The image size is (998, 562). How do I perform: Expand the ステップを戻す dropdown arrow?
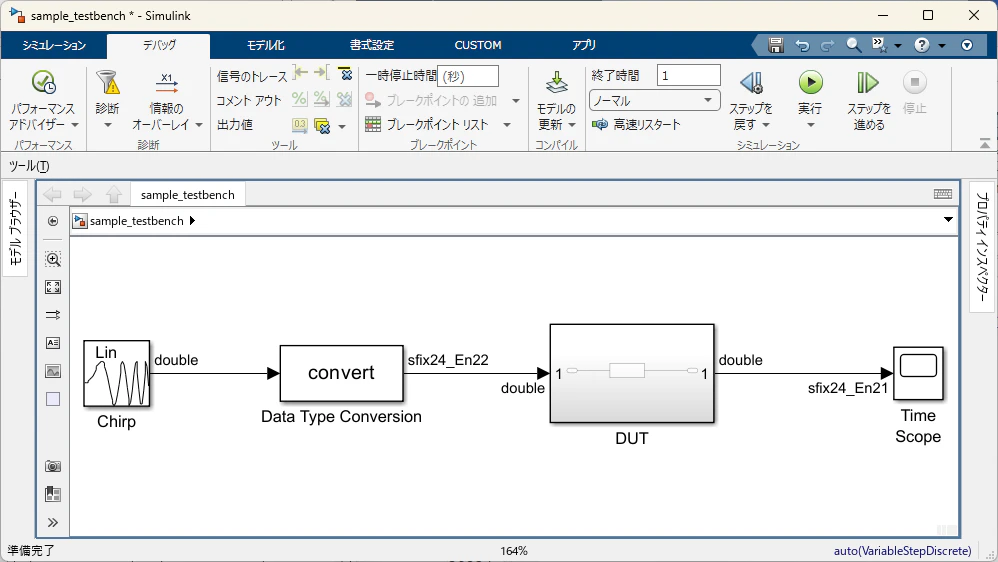tap(766, 125)
